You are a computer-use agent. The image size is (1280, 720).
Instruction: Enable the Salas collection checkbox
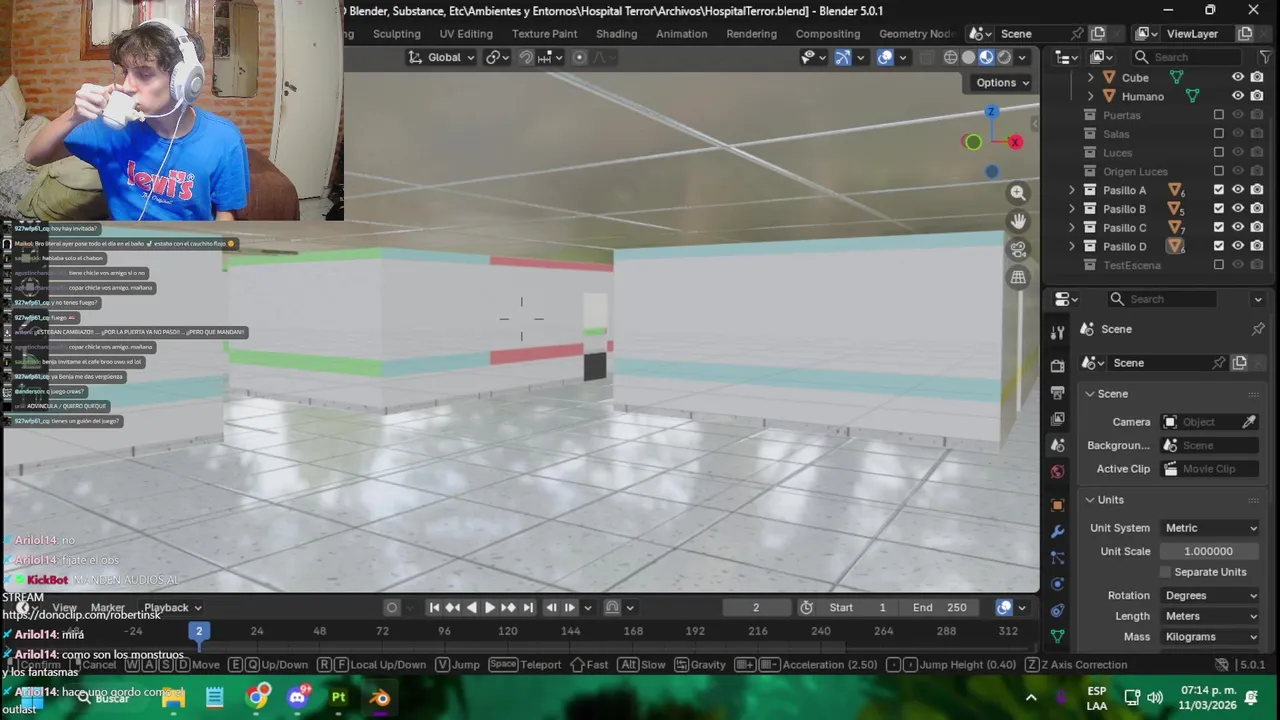point(1218,134)
